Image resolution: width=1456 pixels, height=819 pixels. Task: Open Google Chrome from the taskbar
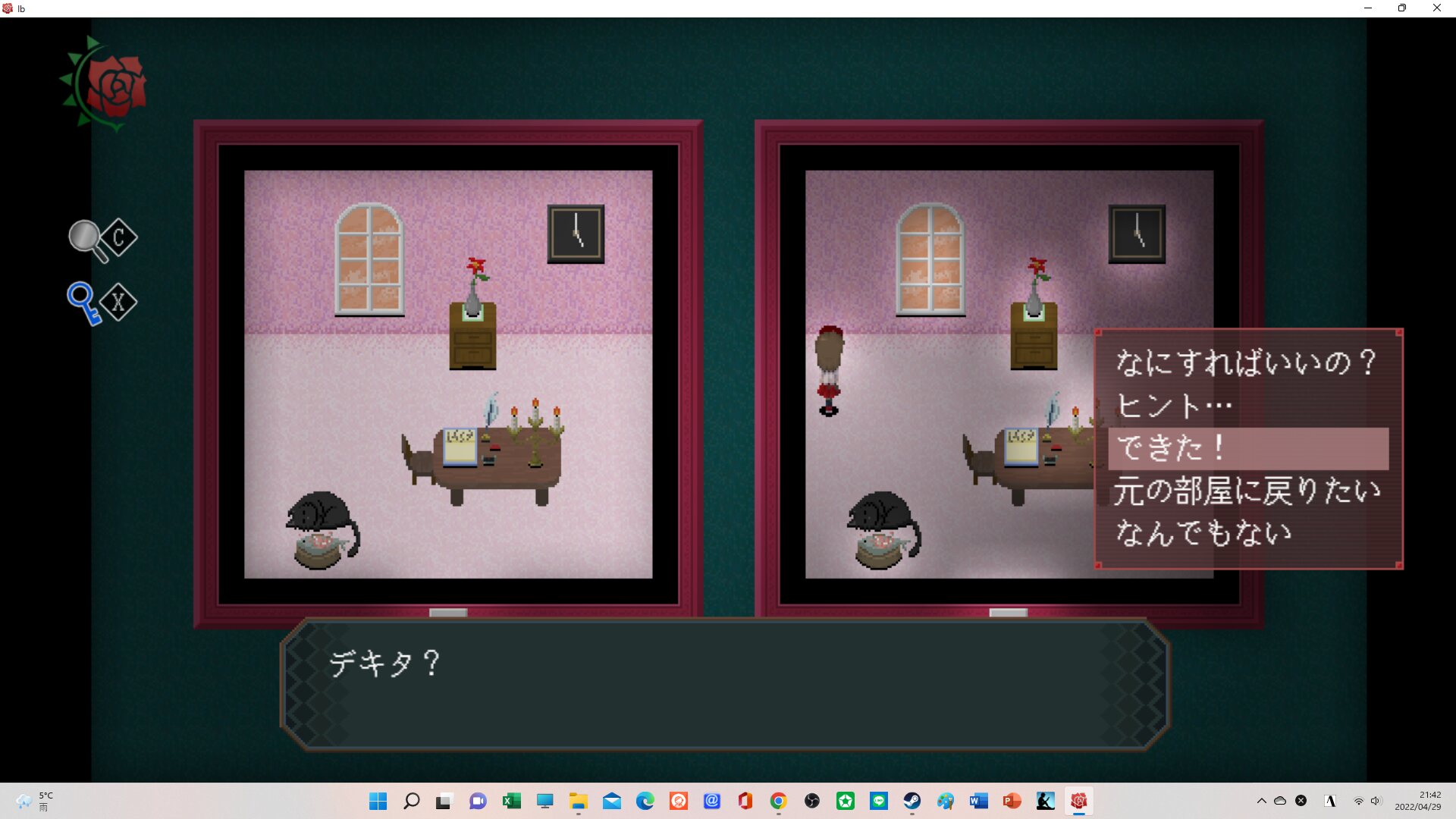click(x=778, y=801)
